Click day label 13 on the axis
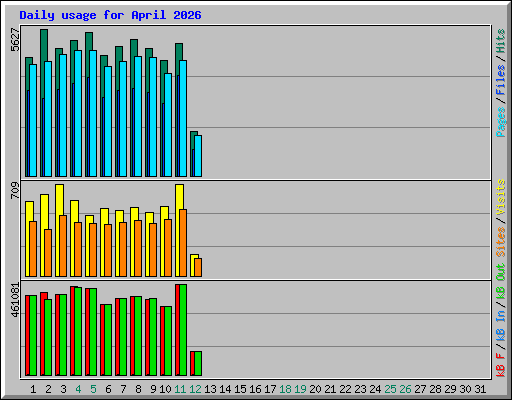This screenshot has width=512, height=400. (x=210, y=389)
